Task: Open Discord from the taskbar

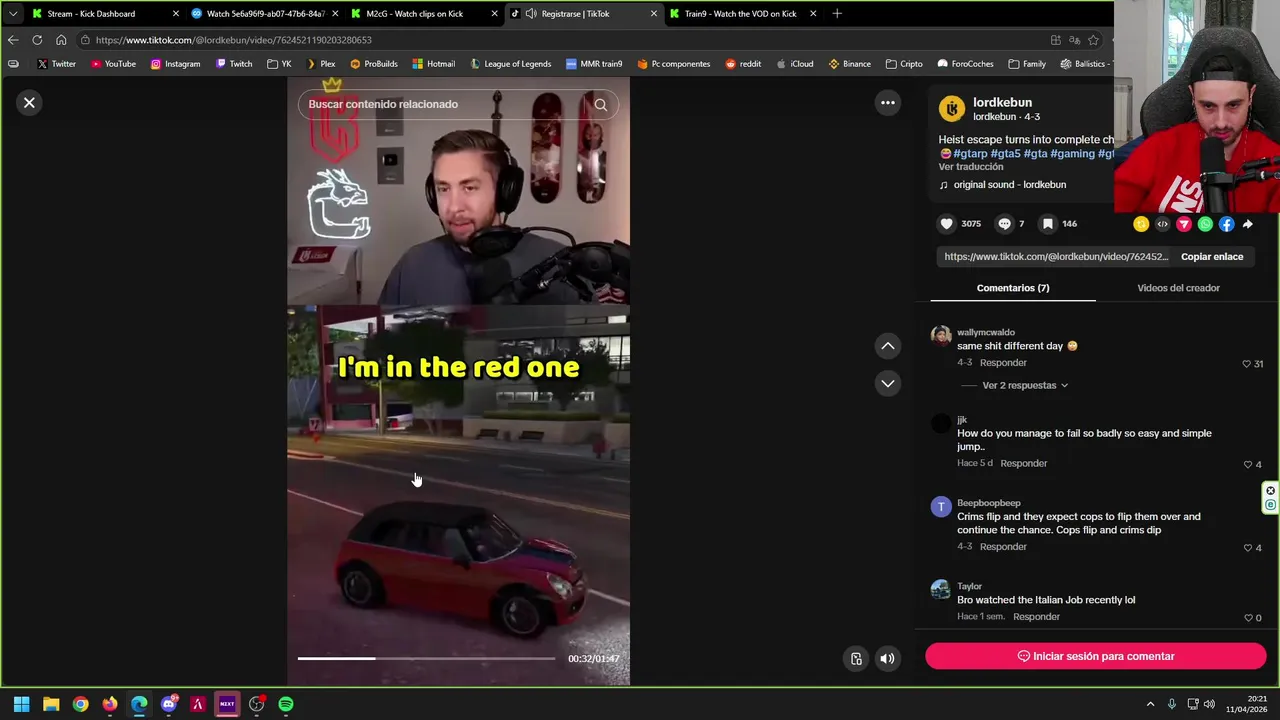Action: 168,704
